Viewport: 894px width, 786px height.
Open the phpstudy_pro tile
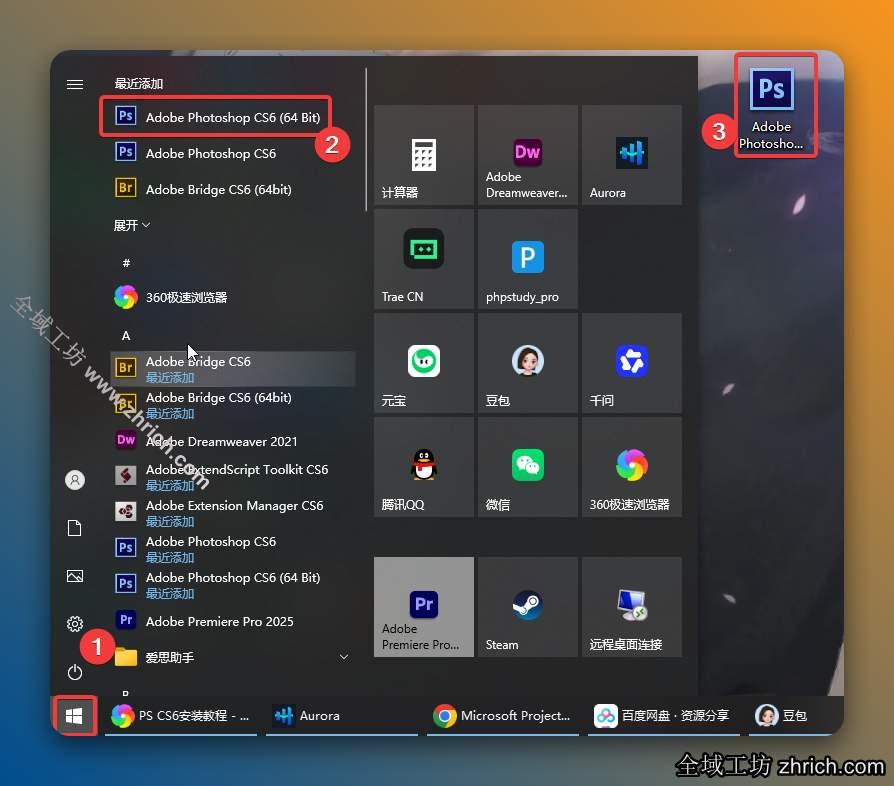pos(527,259)
